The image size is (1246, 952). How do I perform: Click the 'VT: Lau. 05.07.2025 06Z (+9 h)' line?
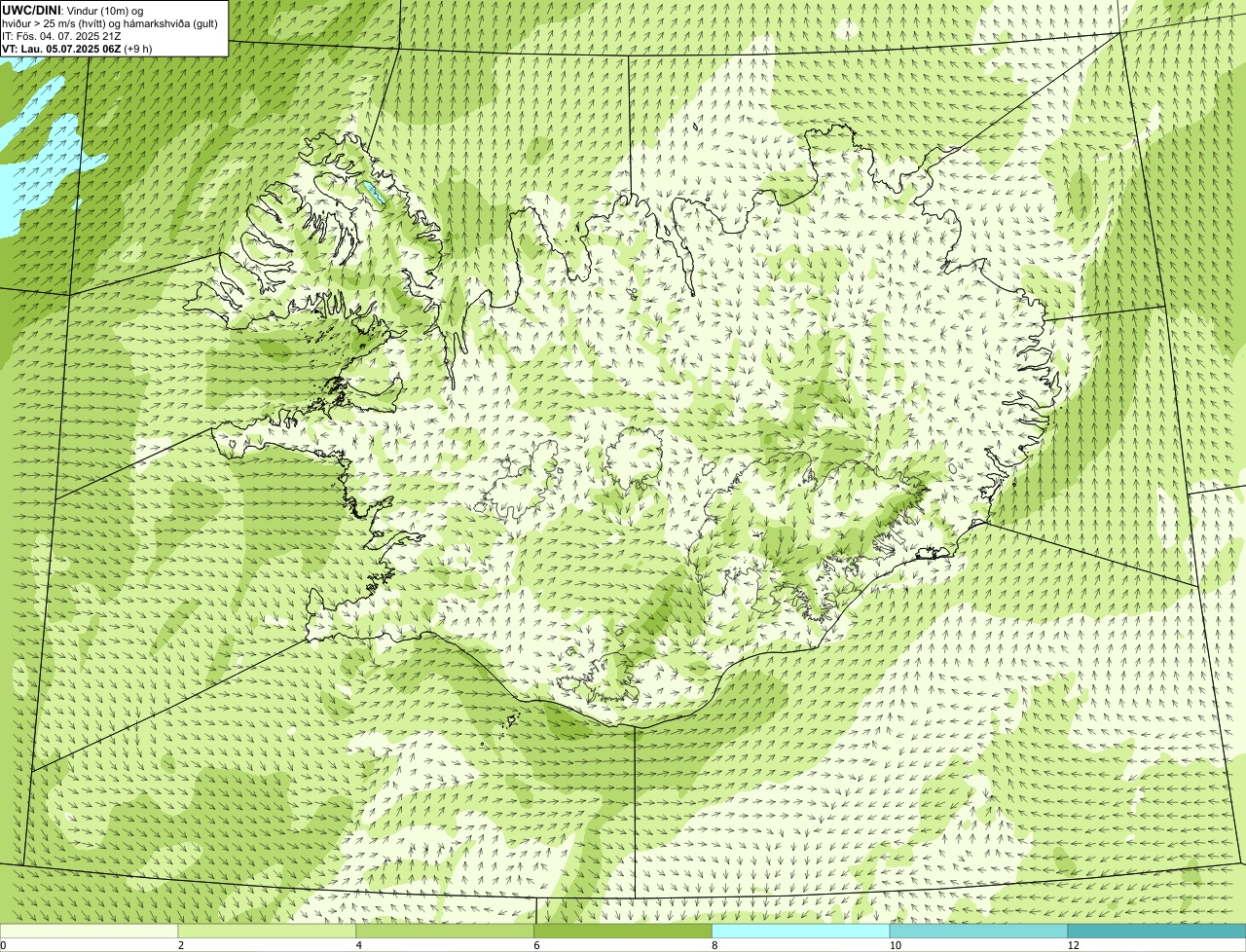pyautogui.click(x=76, y=48)
